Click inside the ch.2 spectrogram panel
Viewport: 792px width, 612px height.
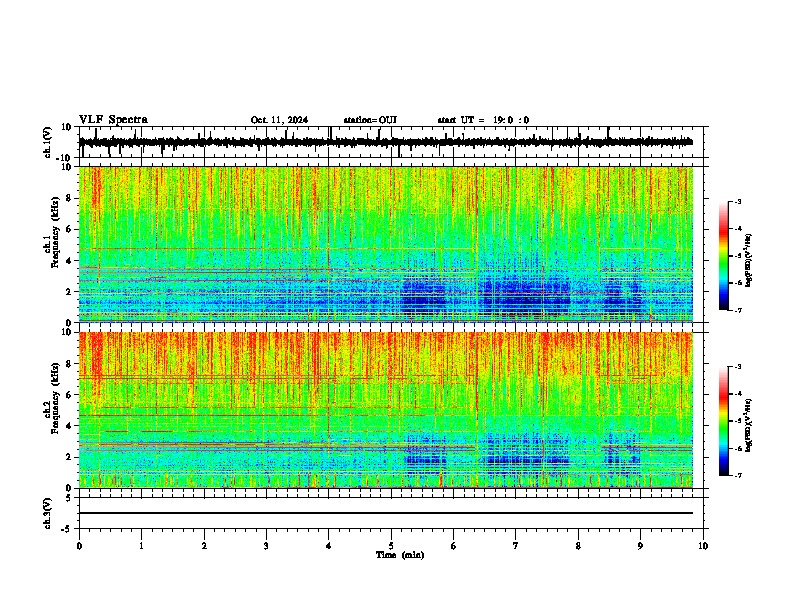(x=386, y=410)
